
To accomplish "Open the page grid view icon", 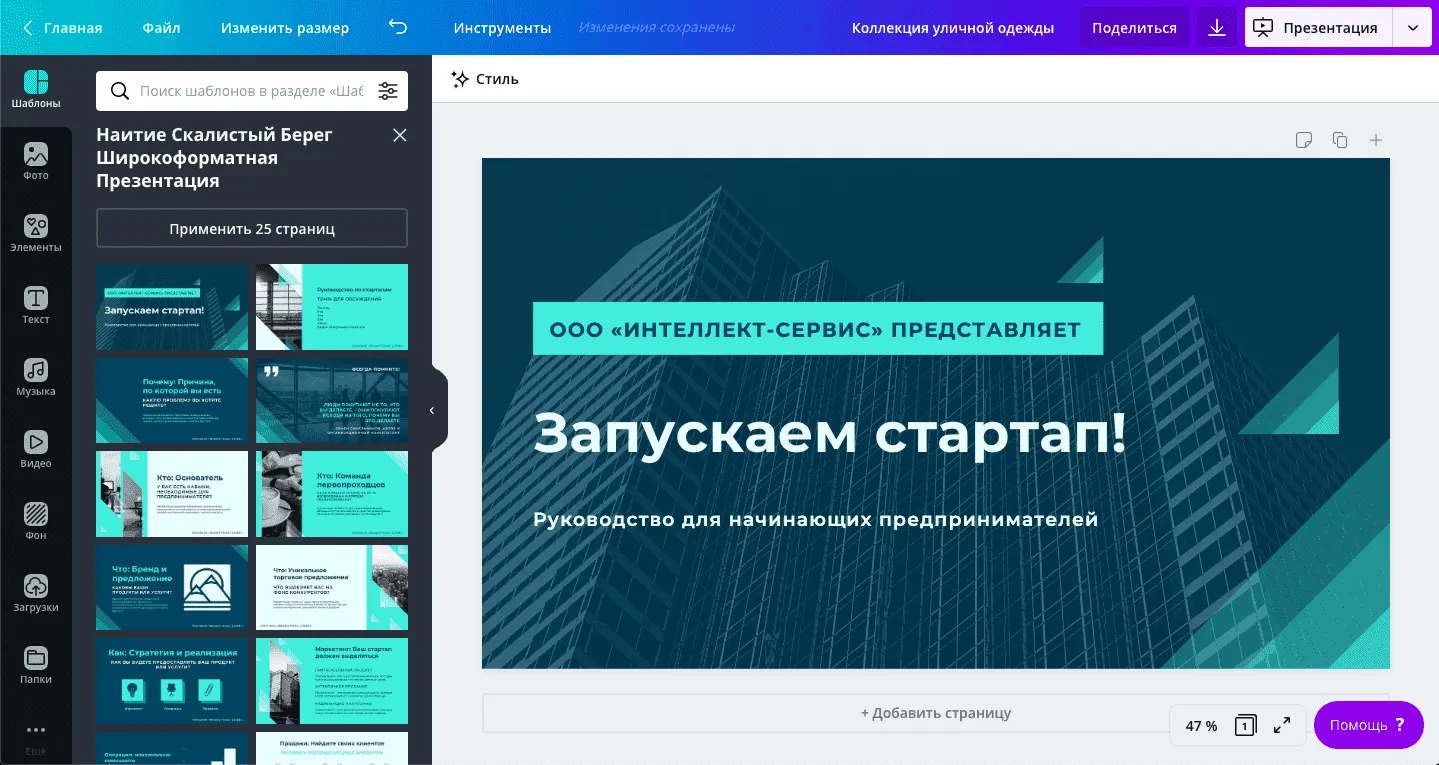I will click(1245, 726).
